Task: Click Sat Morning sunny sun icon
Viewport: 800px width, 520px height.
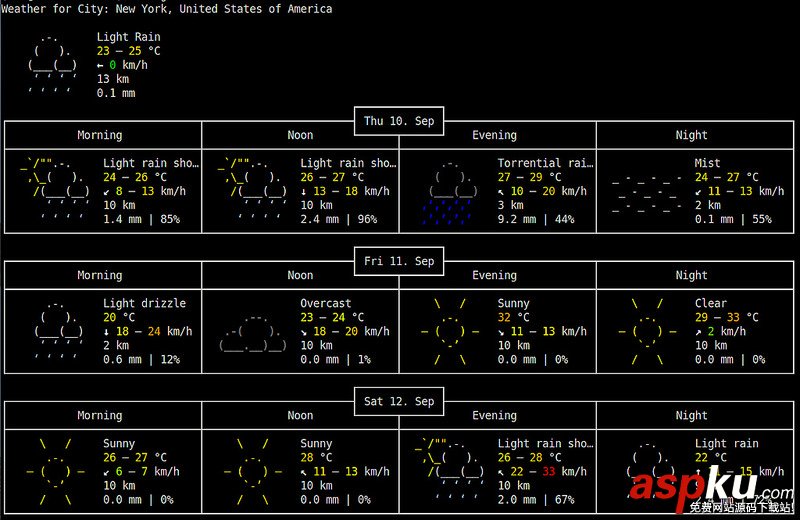Action: (55, 472)
